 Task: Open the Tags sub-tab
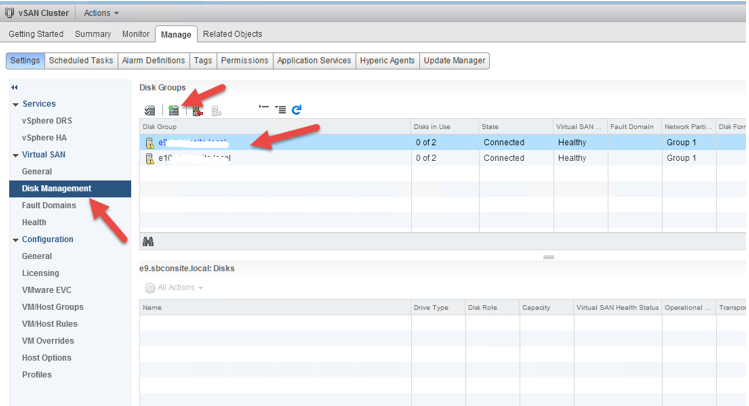tap(203, 61)
